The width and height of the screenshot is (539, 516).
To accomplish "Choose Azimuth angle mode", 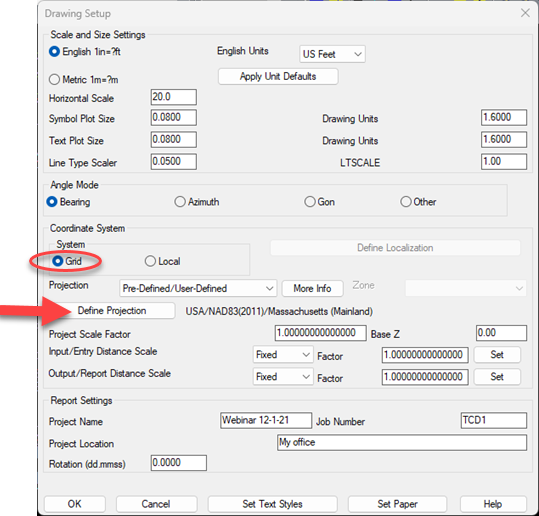I will (197, 202).
